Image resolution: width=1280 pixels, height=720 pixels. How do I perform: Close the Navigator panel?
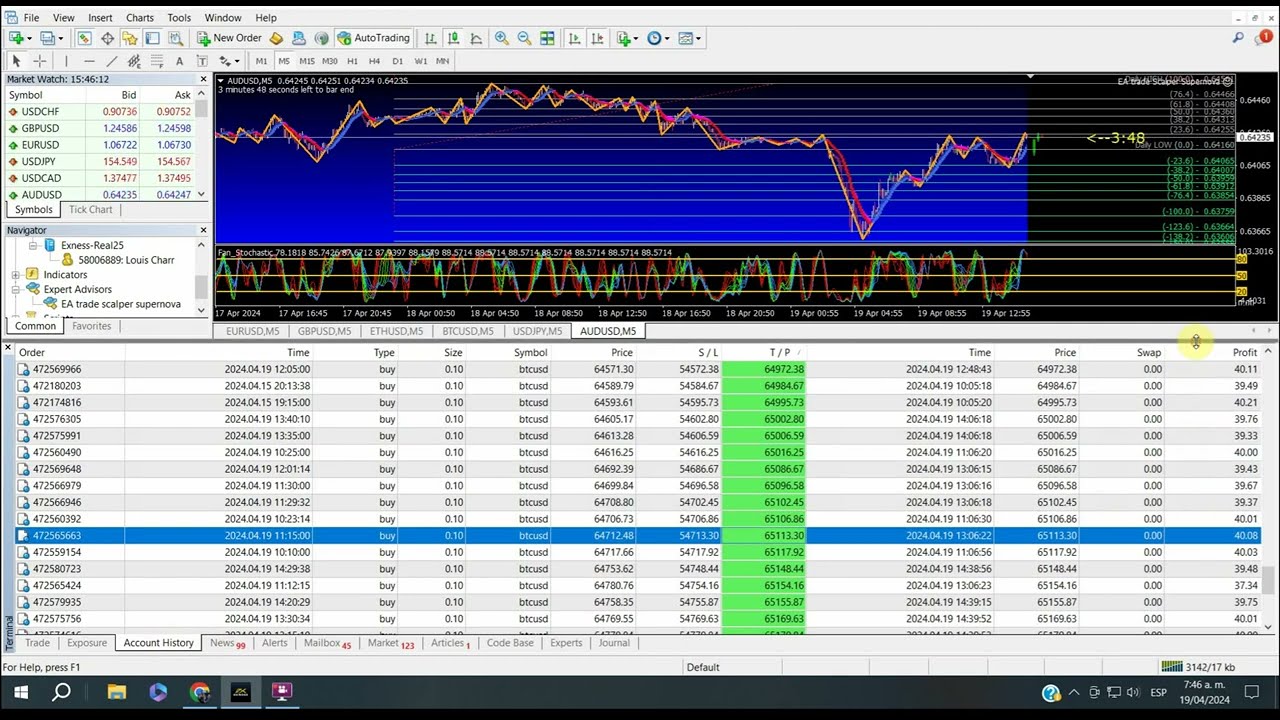point(203,230)
